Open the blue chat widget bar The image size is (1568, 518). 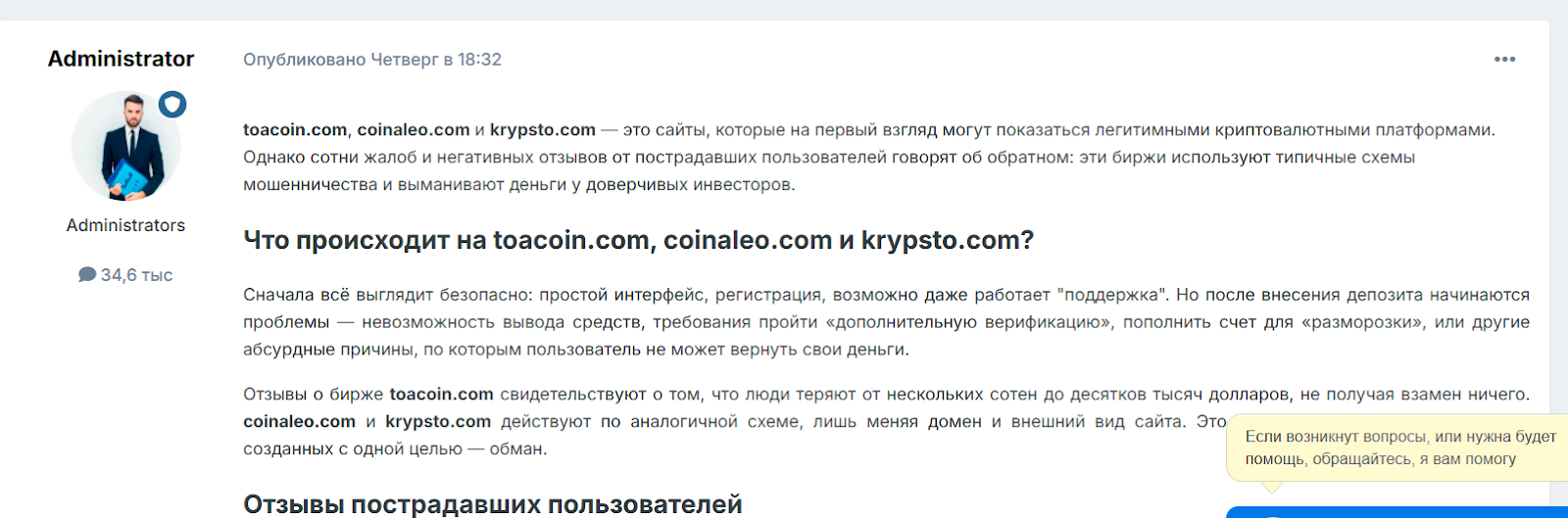pyautogui.click(x=1396, y=512)
